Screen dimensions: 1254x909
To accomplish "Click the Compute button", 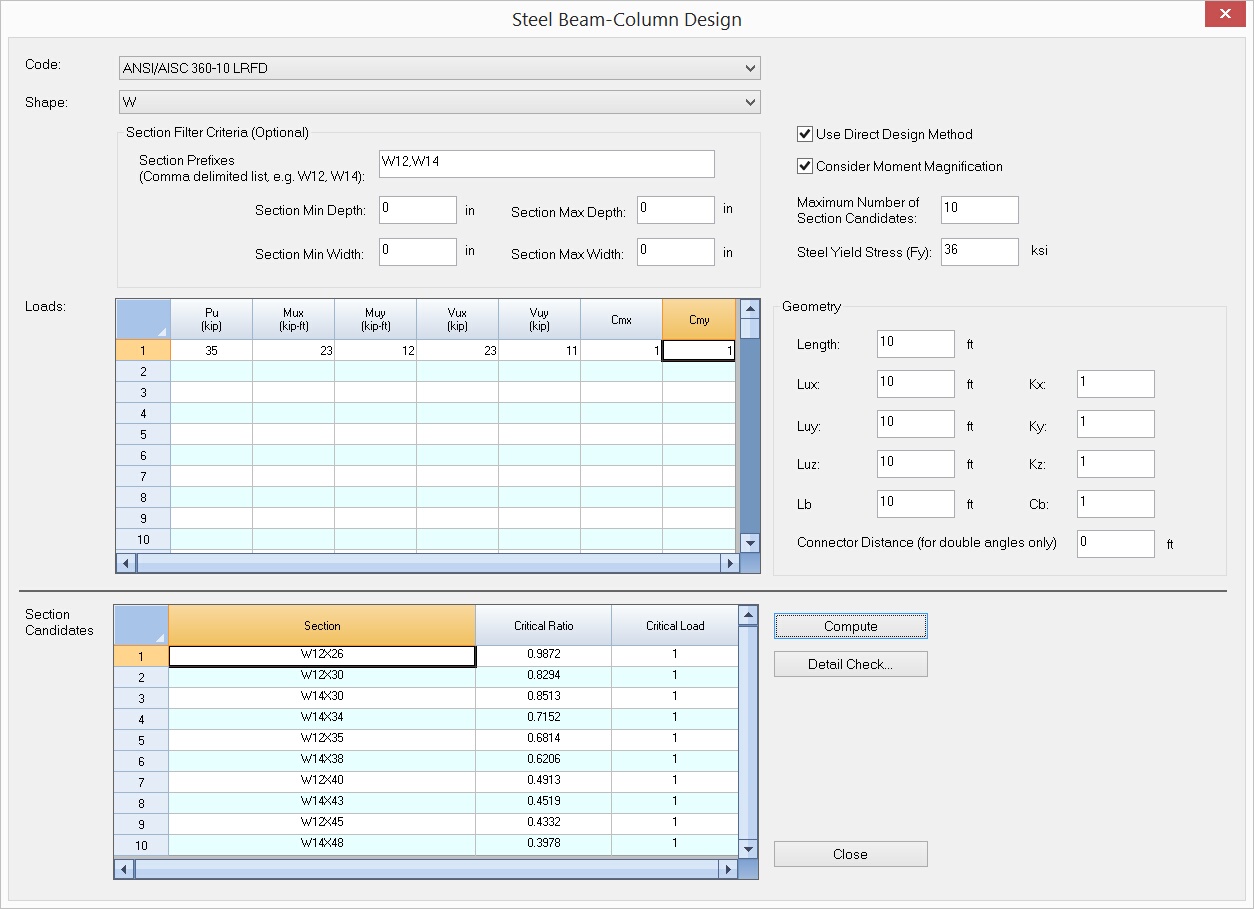I will [851, 626].
